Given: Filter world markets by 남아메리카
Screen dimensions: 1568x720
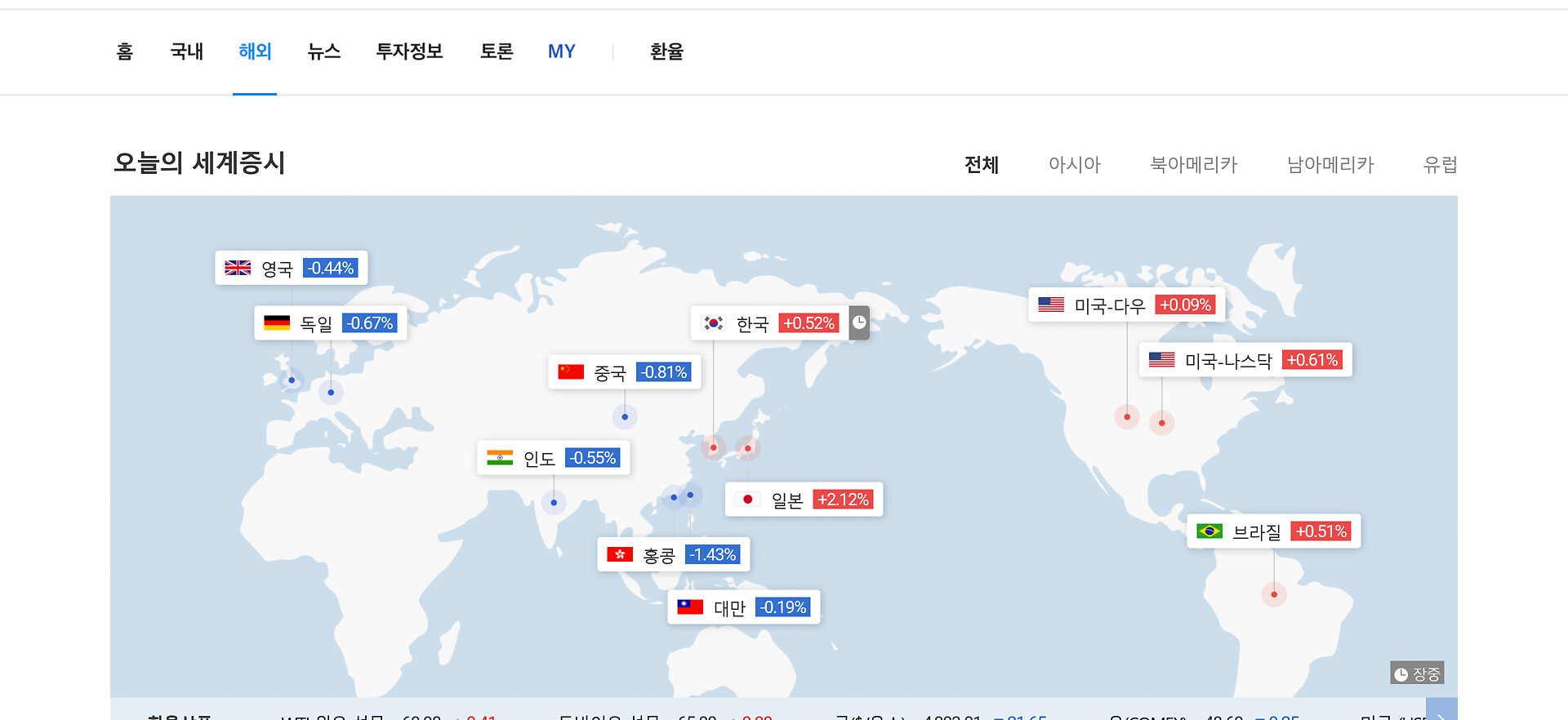Looking at the screenshot, I should point(1330,165).
